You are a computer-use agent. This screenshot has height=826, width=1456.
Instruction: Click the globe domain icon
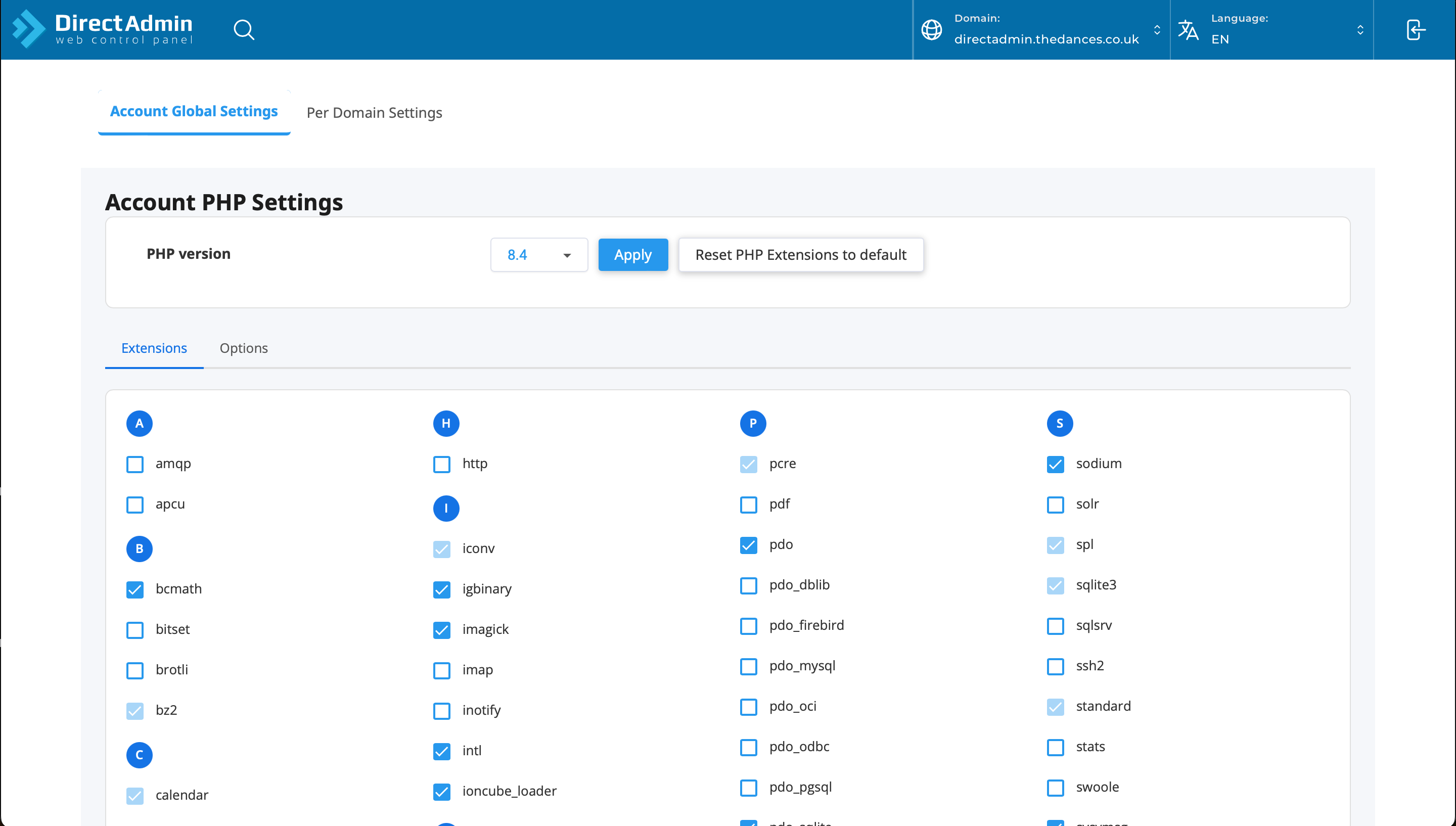pos(931,29)
